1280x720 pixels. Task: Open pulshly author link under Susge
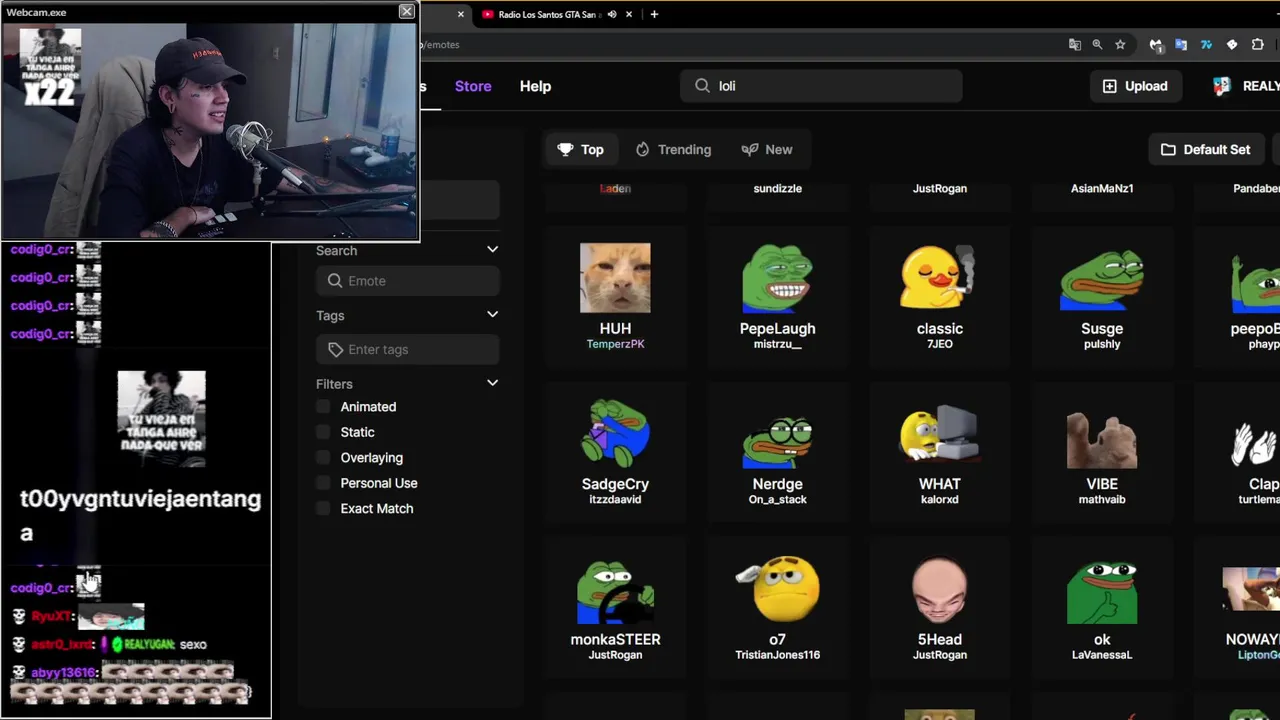1102,344
